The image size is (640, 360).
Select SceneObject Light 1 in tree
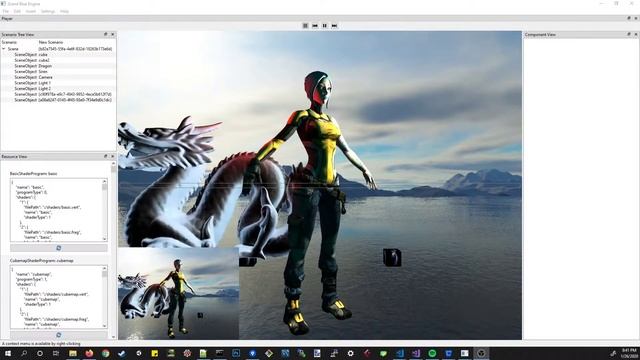pos(58,83)
